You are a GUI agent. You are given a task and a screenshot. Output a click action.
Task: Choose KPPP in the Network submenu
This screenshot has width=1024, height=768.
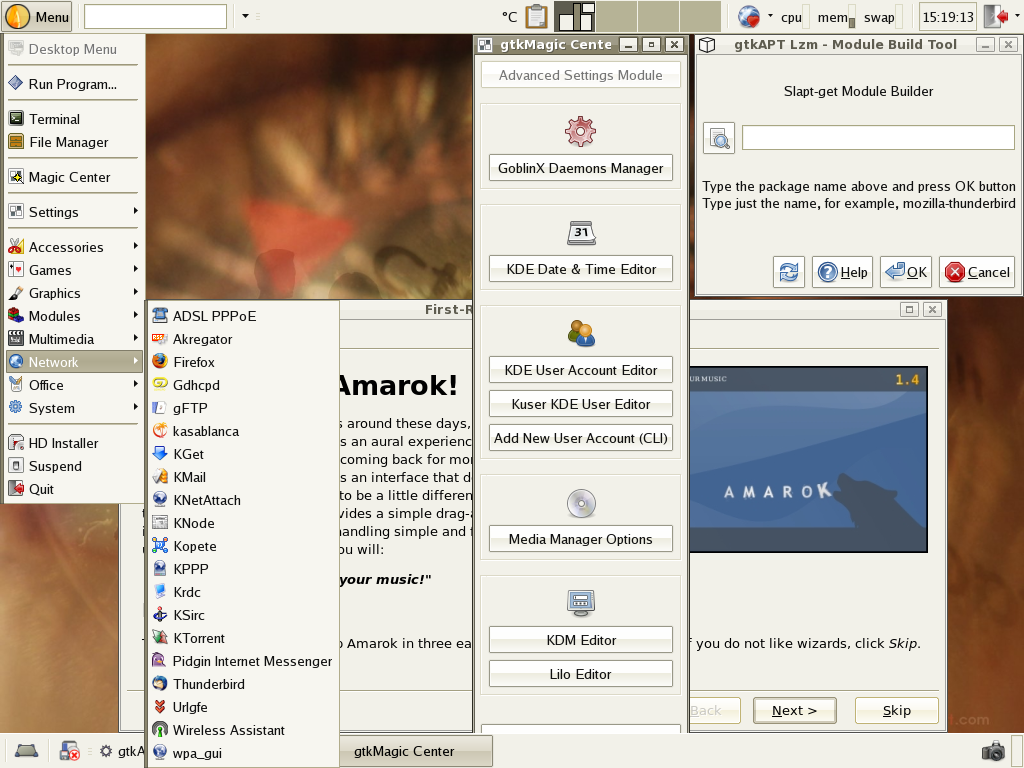pyautogui.click(x=243, y=569)
